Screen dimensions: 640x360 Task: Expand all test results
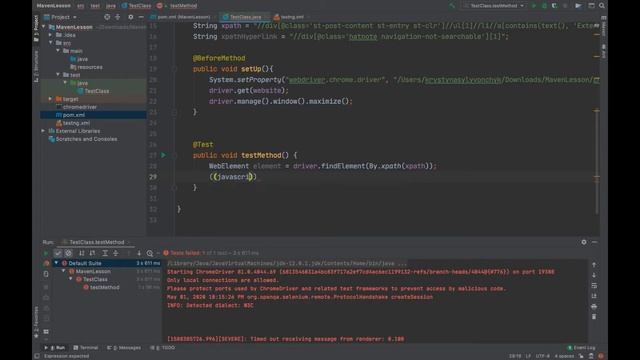(105, 253)
